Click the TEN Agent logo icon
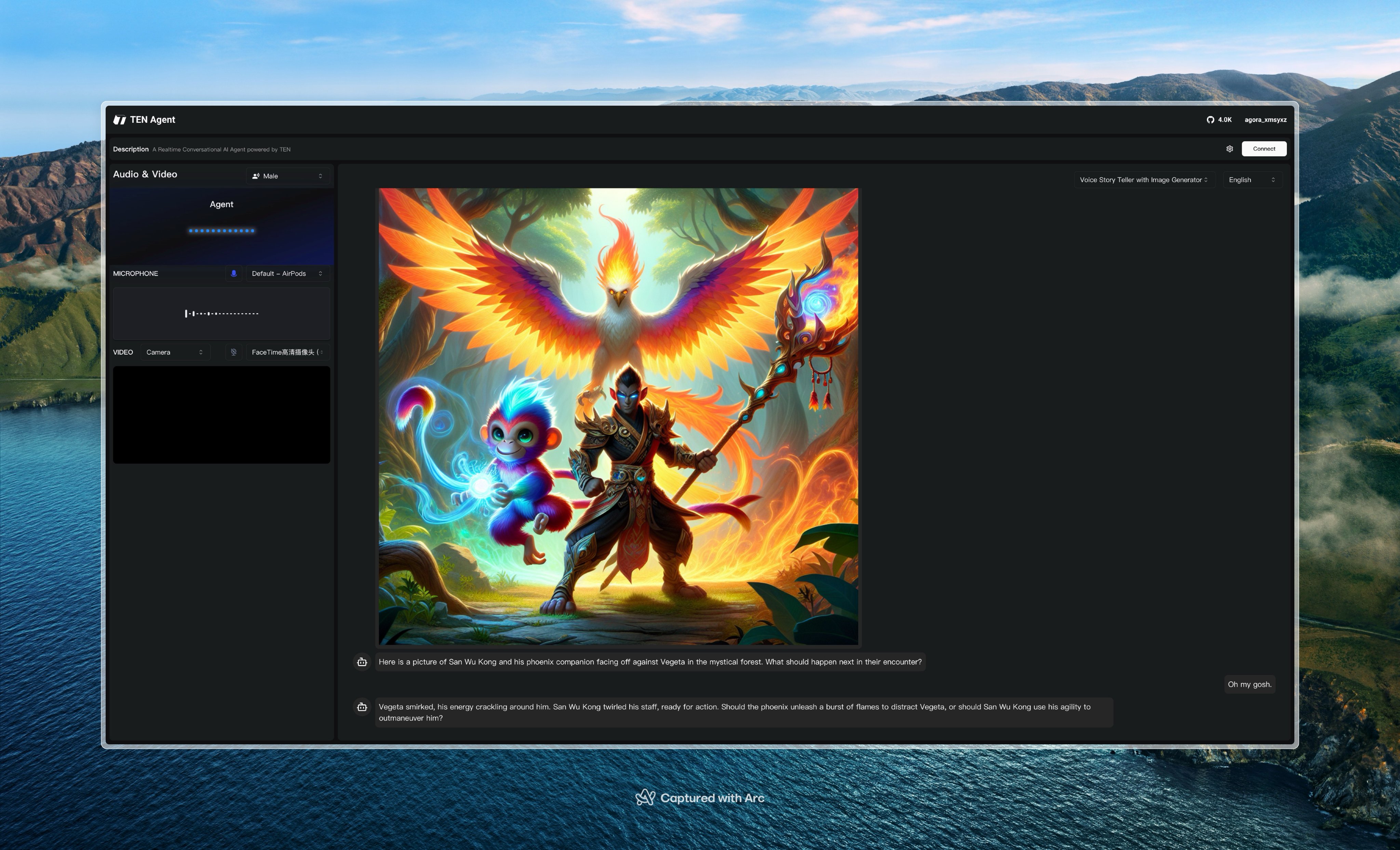Viewport: 1400px width, 850px height. pyautogui.click(x=119, y=119)
